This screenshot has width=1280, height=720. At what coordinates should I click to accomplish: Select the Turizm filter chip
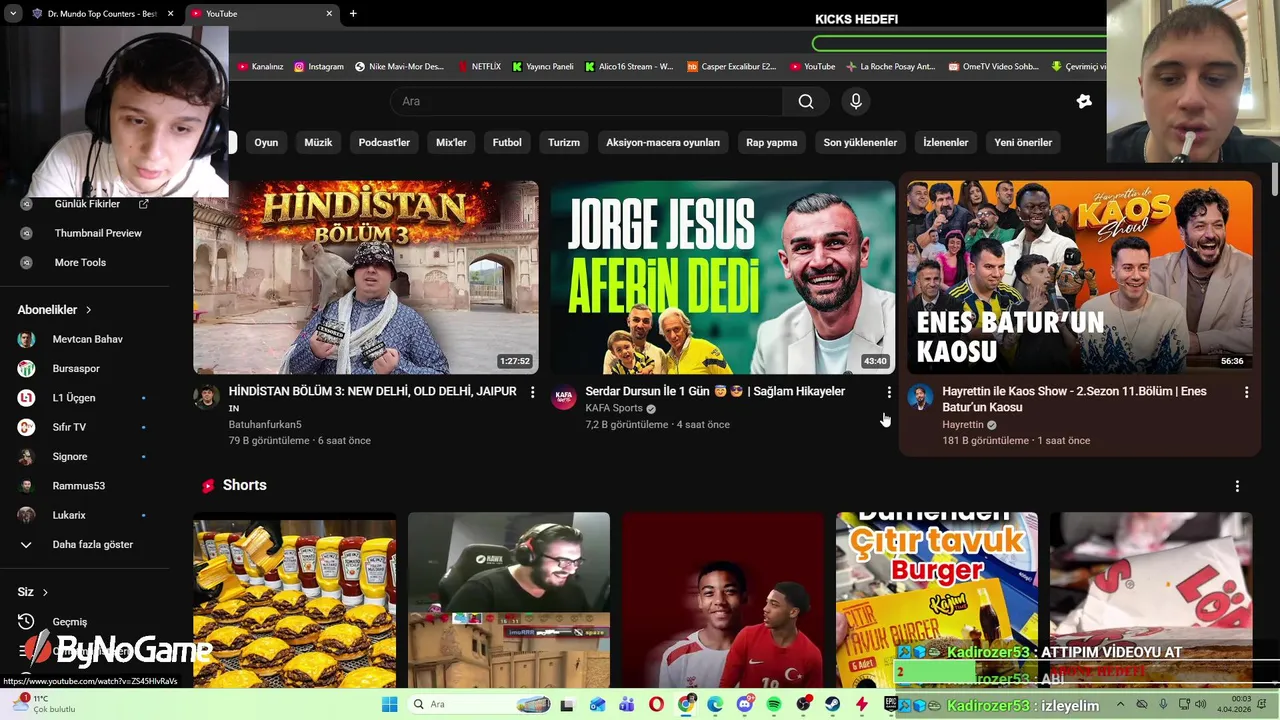pyautogui.click(x=564, y=143)
